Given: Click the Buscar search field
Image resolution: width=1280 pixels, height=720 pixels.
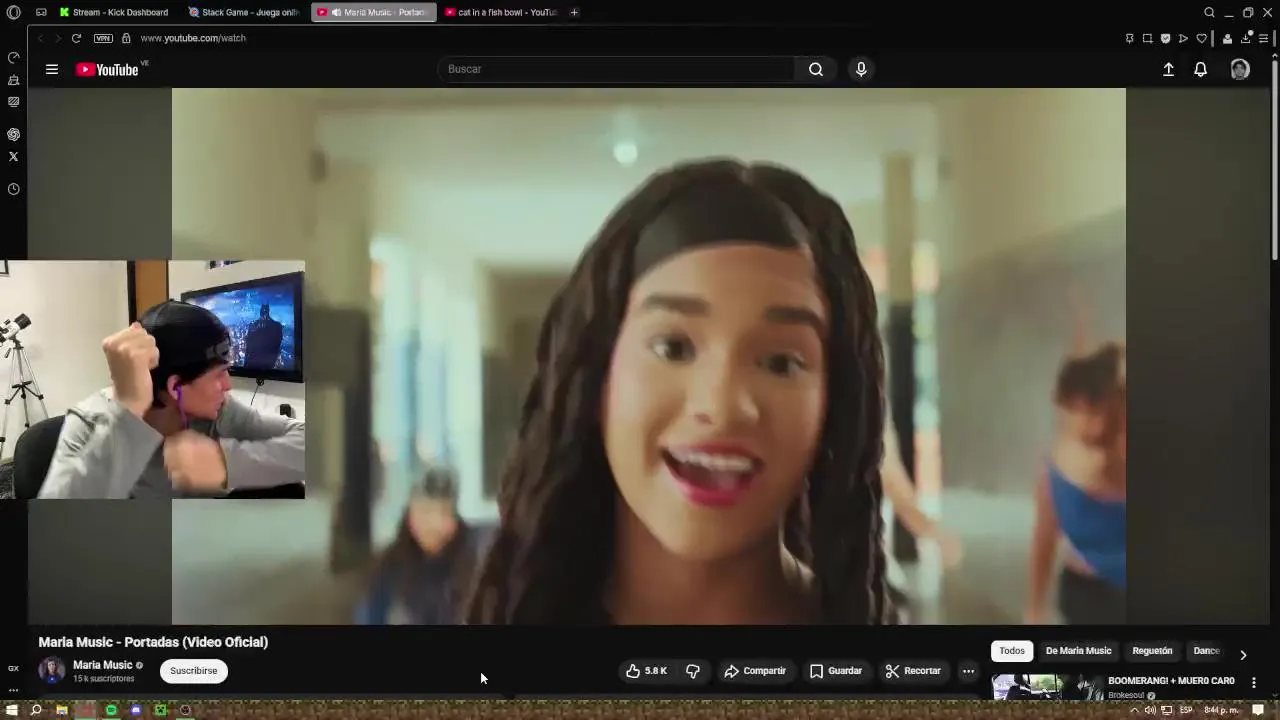Looking at the screenshot, I should pyautogui.click(x=616, y=69).
